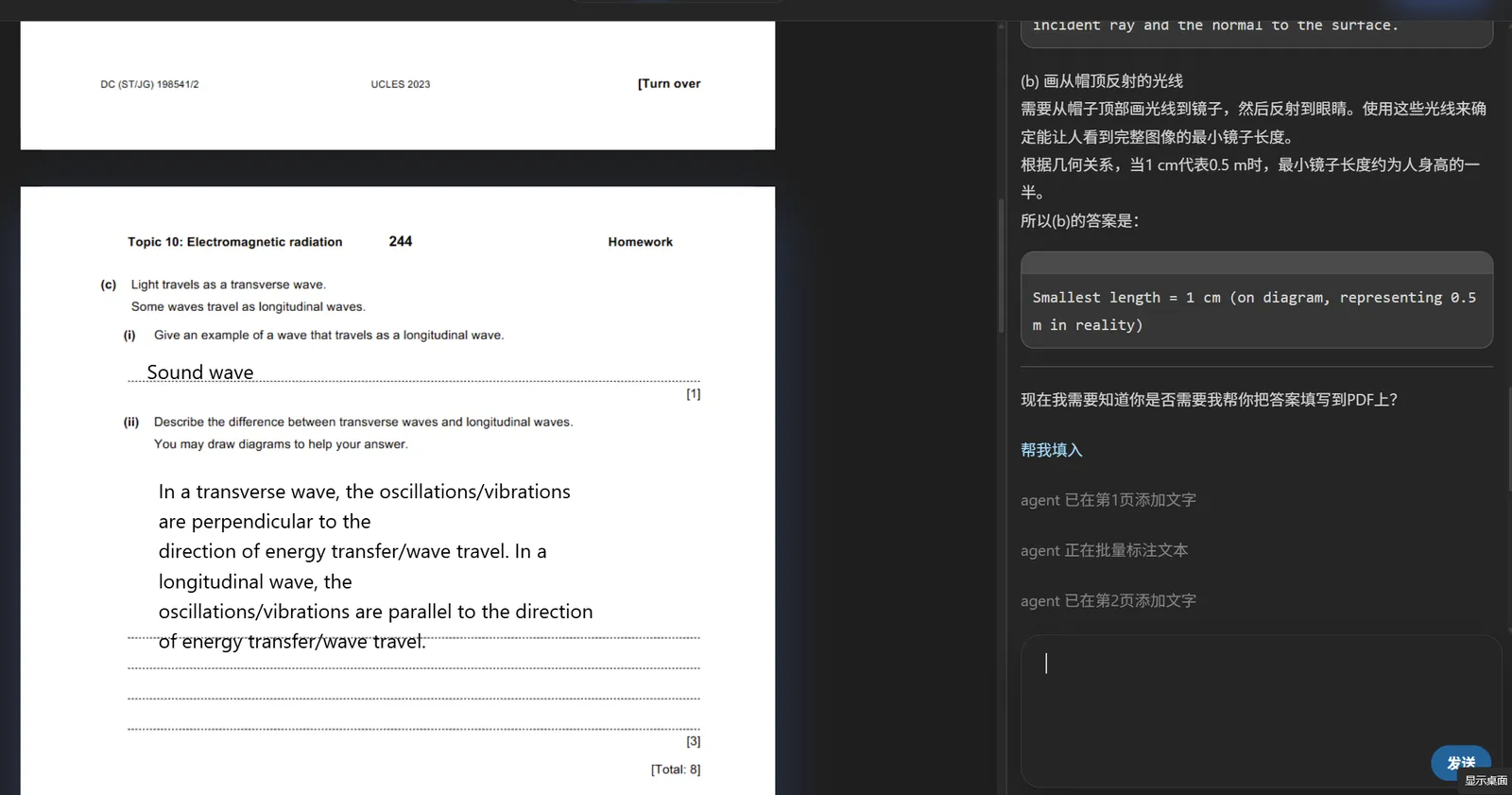Click page number 244 in PDF header
1512x795 pixels.
(401, 241)
